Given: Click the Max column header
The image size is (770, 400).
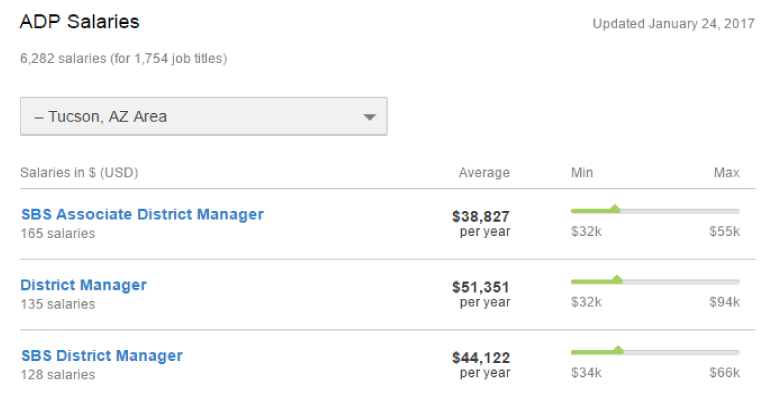Looking at the screenshot, I should [727, 173].
